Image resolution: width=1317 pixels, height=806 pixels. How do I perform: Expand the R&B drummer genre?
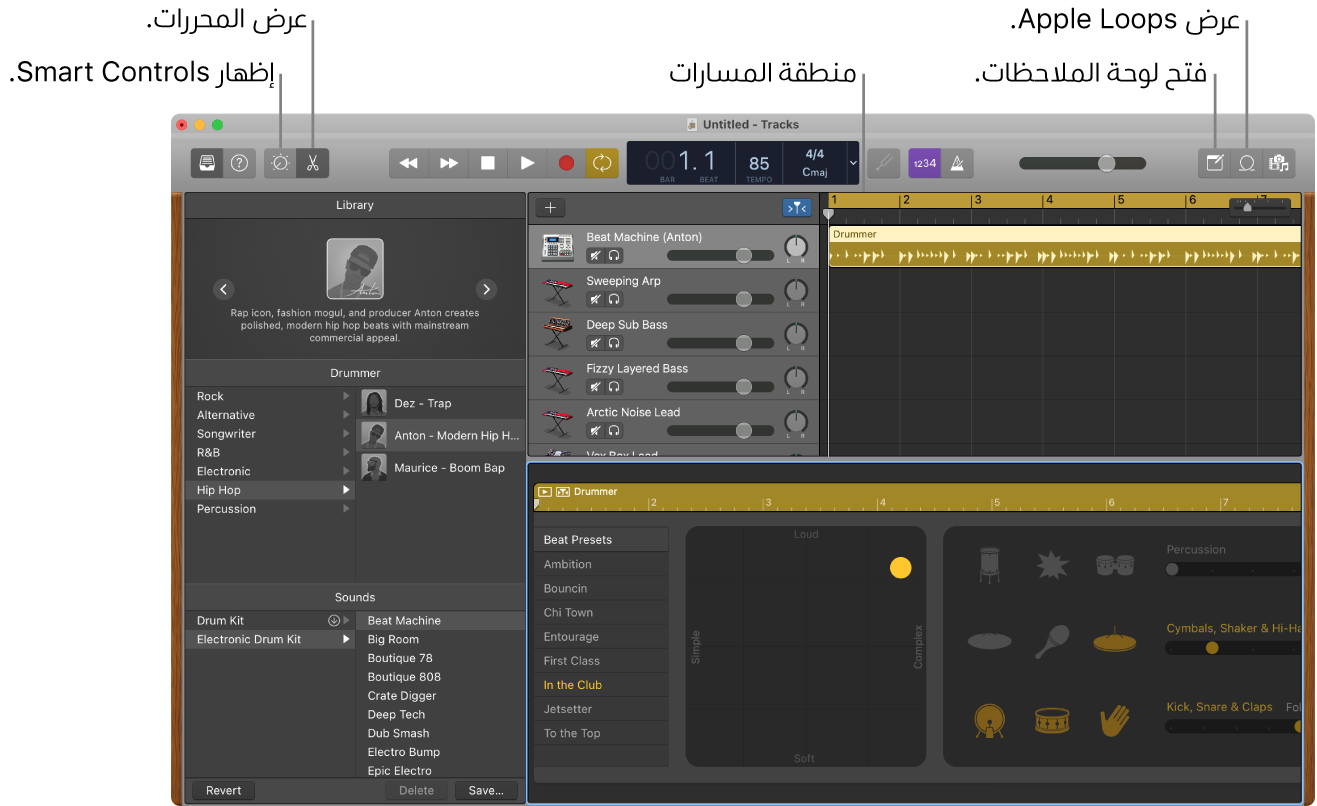point(347,452)
